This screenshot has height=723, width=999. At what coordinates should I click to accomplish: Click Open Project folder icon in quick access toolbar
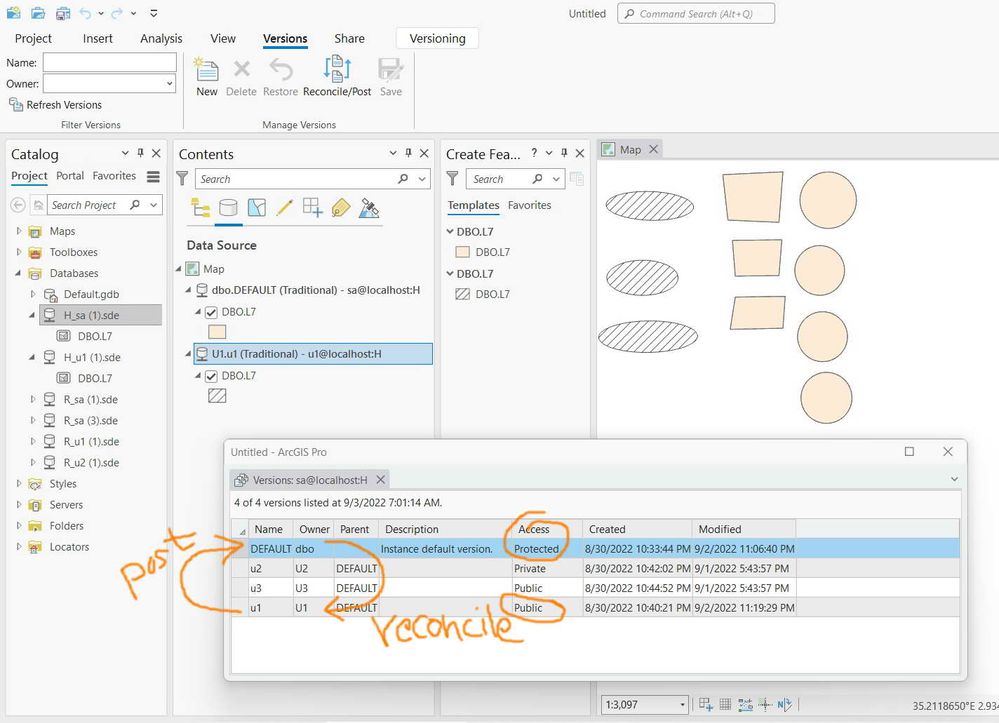pos(38,13)
